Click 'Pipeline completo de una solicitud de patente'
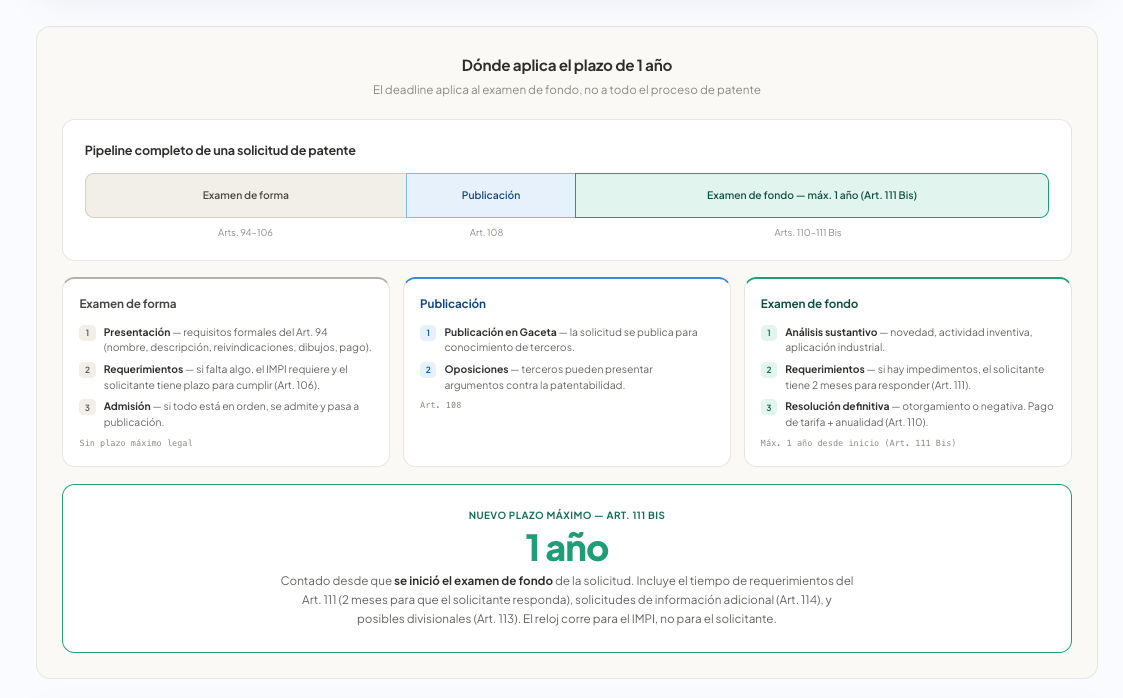The width and height of the screenshot is (1123, 698). [x=220, y=150]
